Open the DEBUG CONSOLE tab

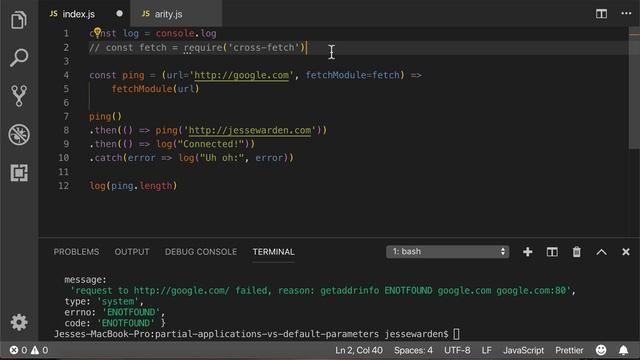point(201,252)
